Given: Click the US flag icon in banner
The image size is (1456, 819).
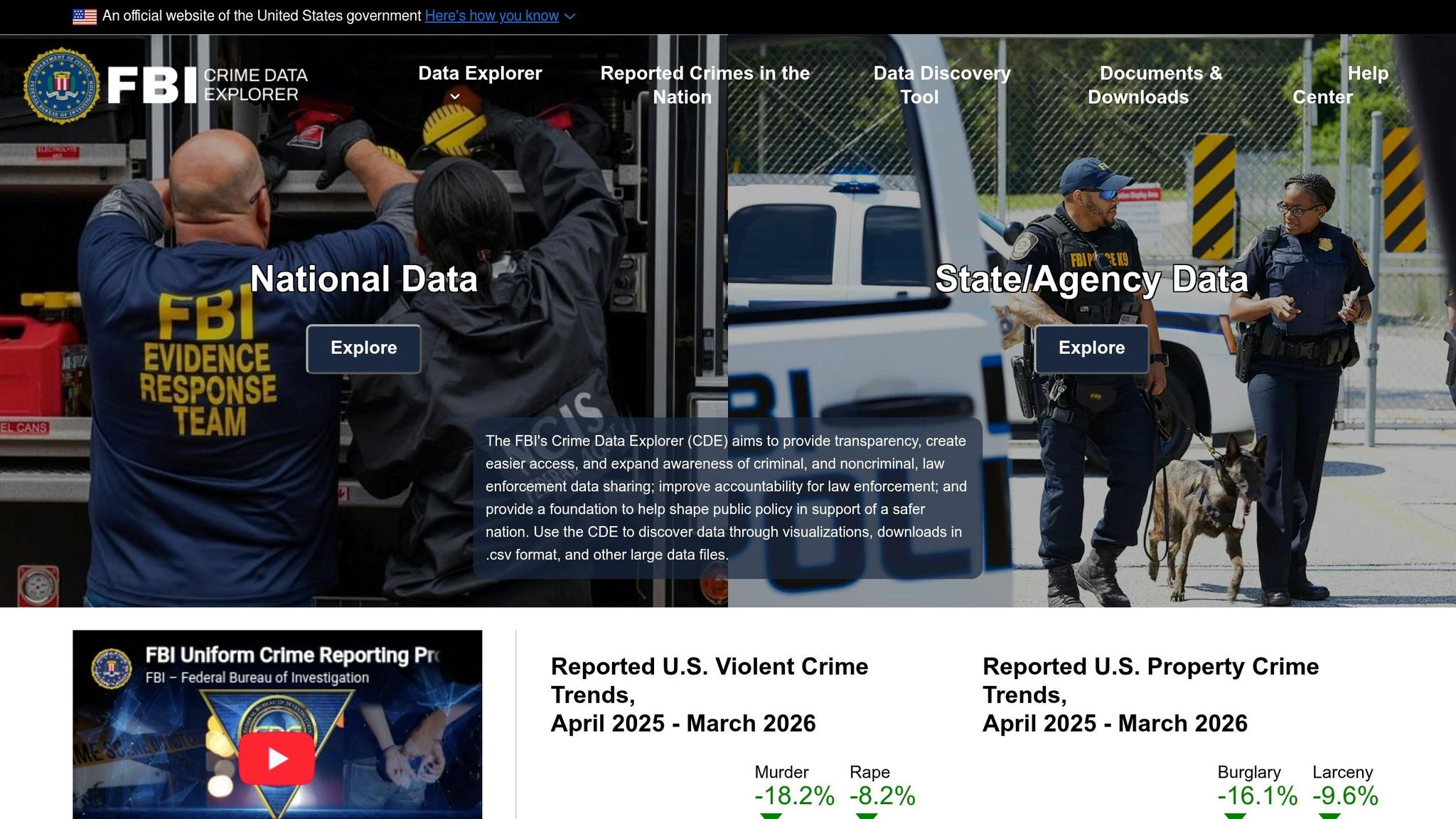Looking at the screenshot, I should 85,16.
